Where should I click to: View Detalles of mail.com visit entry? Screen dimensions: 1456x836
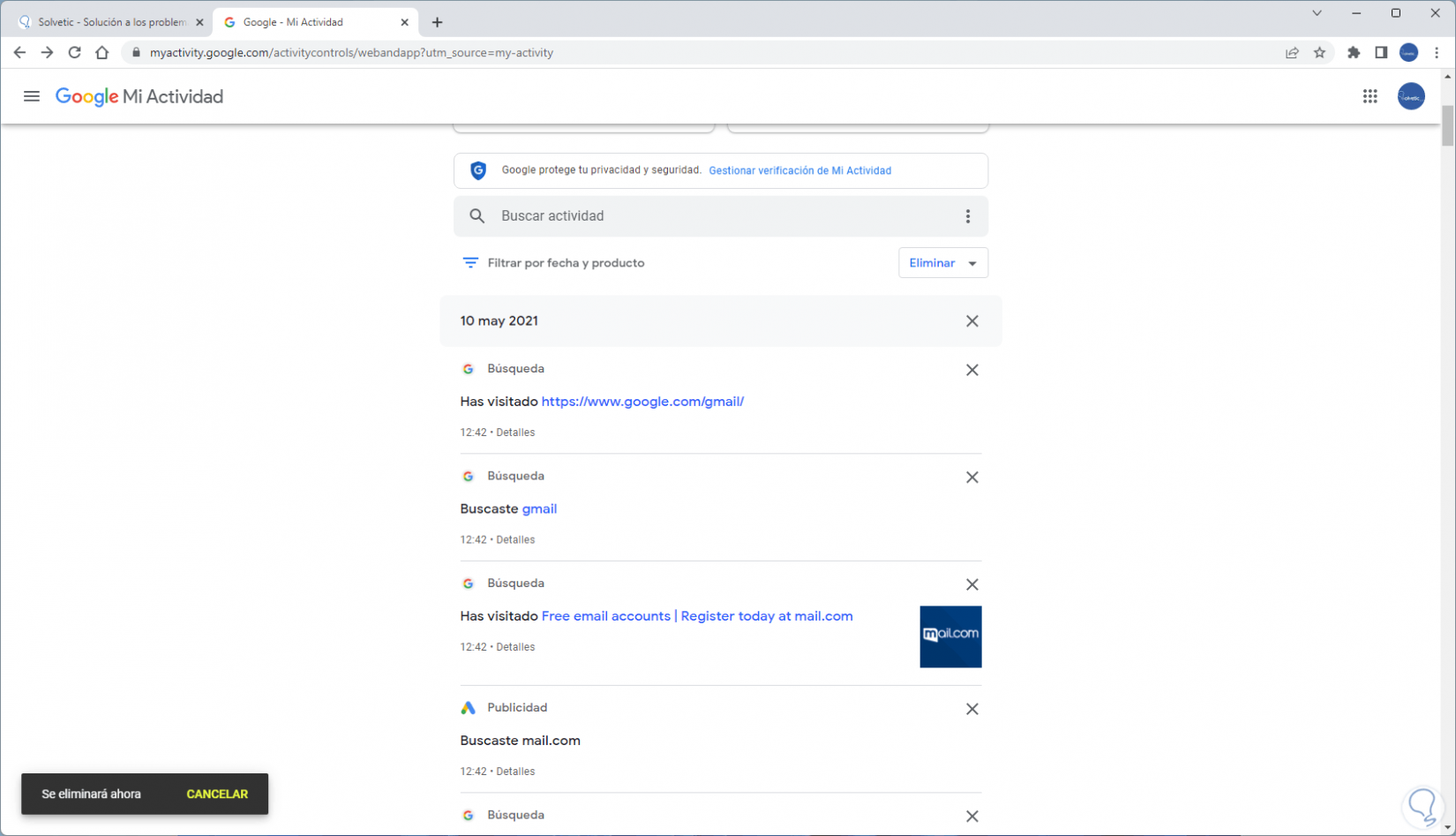point(515,647)
